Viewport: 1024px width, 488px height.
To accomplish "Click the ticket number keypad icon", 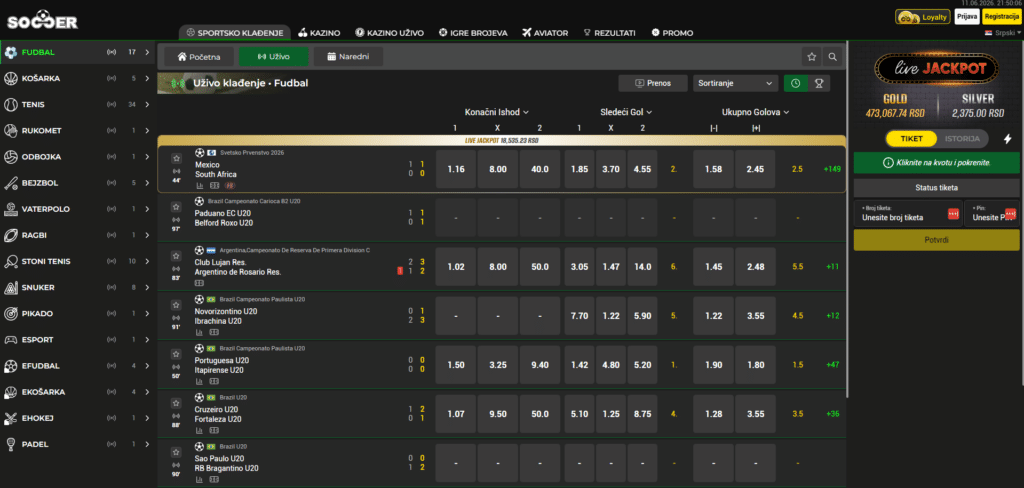I will click(953, 214).
